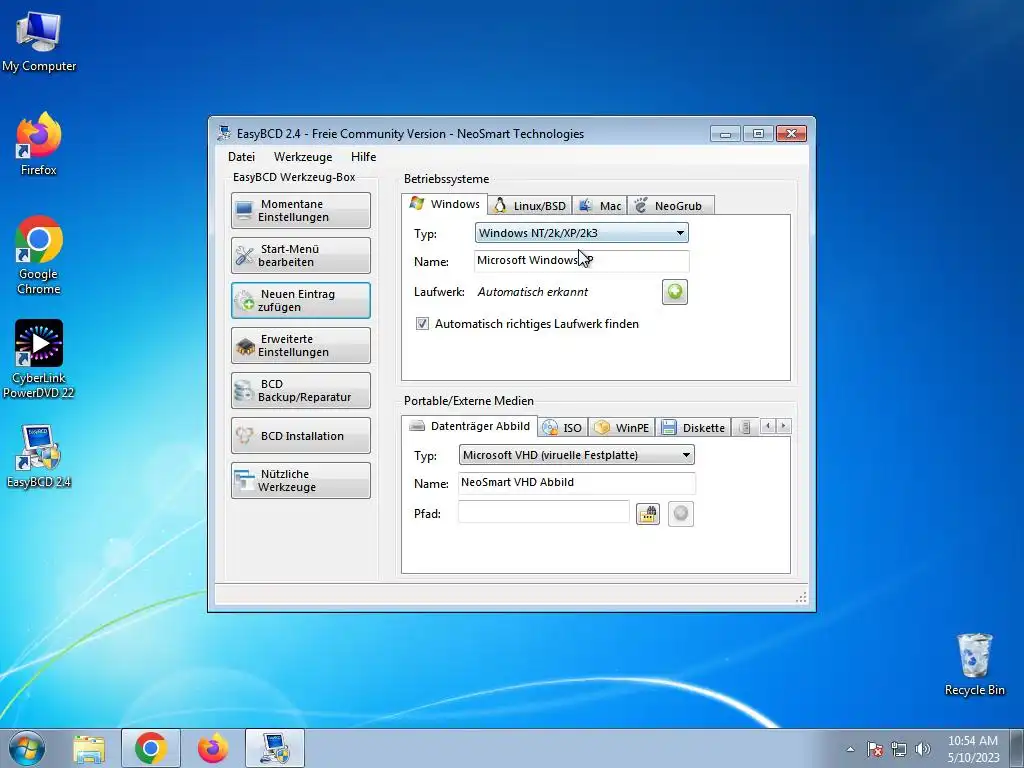The height and width of the screenshot is (768, 1024).
Task: Switch to the Windows tab
Action: click(x=445, y=204)
